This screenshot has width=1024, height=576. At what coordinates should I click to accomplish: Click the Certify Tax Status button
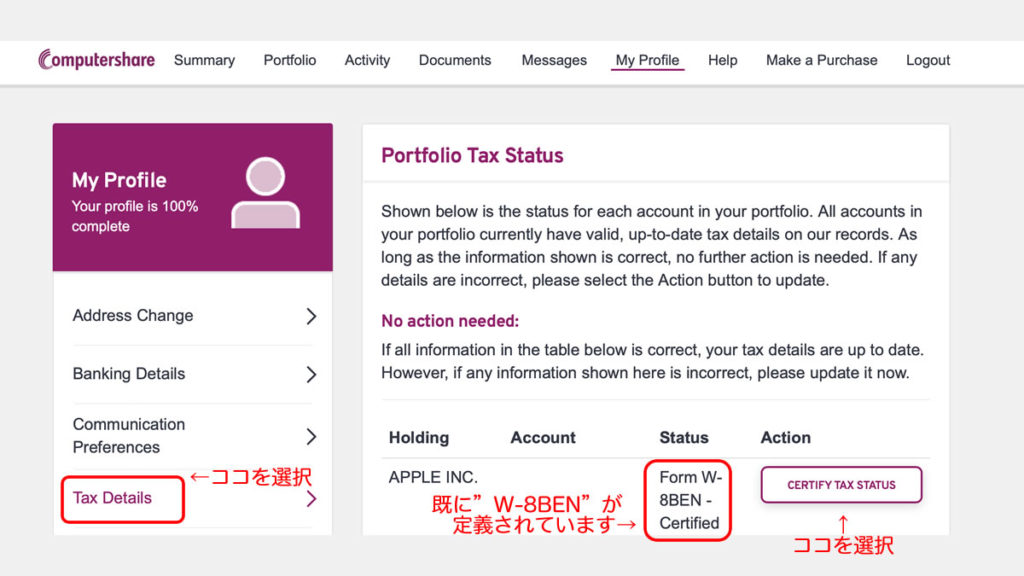click(x=841, y=485)
